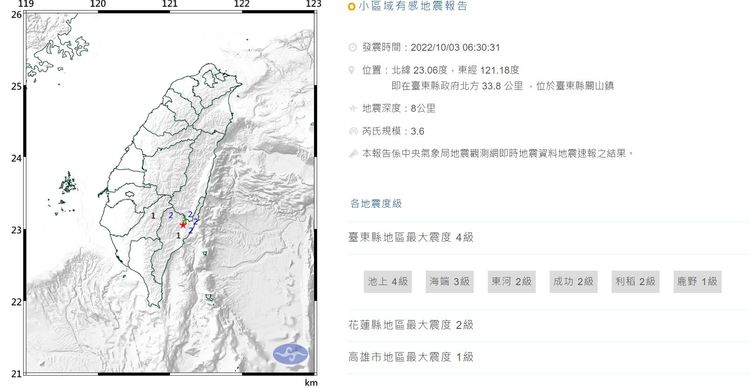Click the clock icon beside 發震時間

(x=353, y=47)
